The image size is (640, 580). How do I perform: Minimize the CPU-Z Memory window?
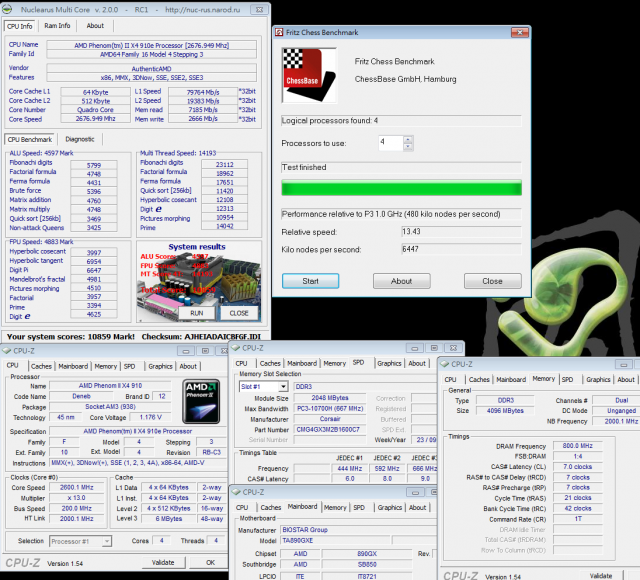click(x=623, y=364)
